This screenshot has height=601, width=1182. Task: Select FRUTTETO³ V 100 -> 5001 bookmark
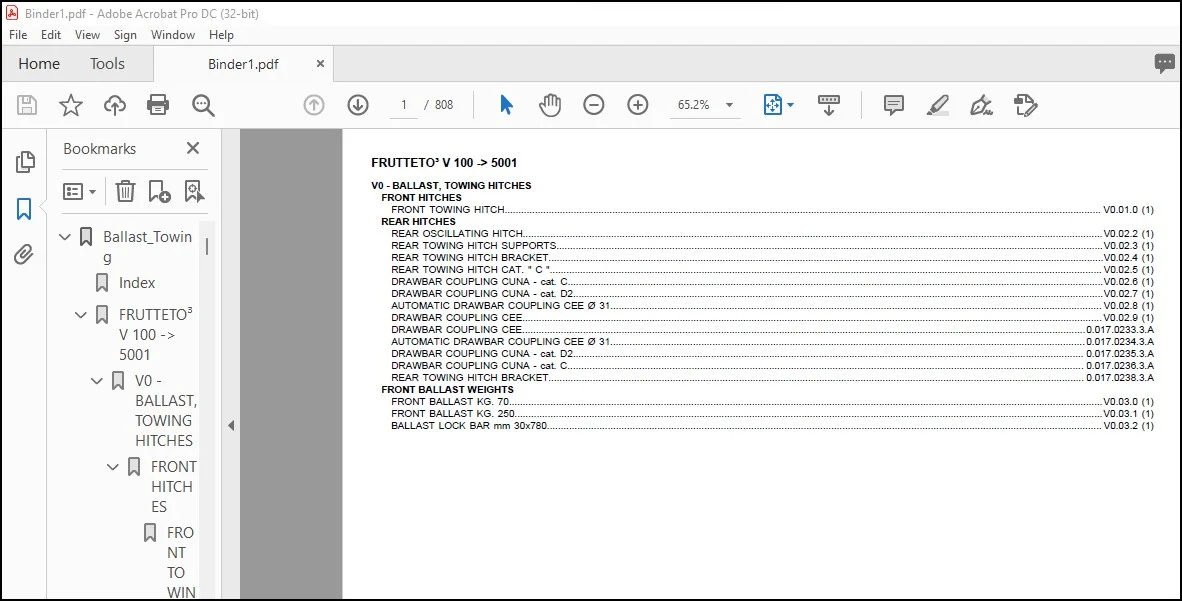[155, 334]
